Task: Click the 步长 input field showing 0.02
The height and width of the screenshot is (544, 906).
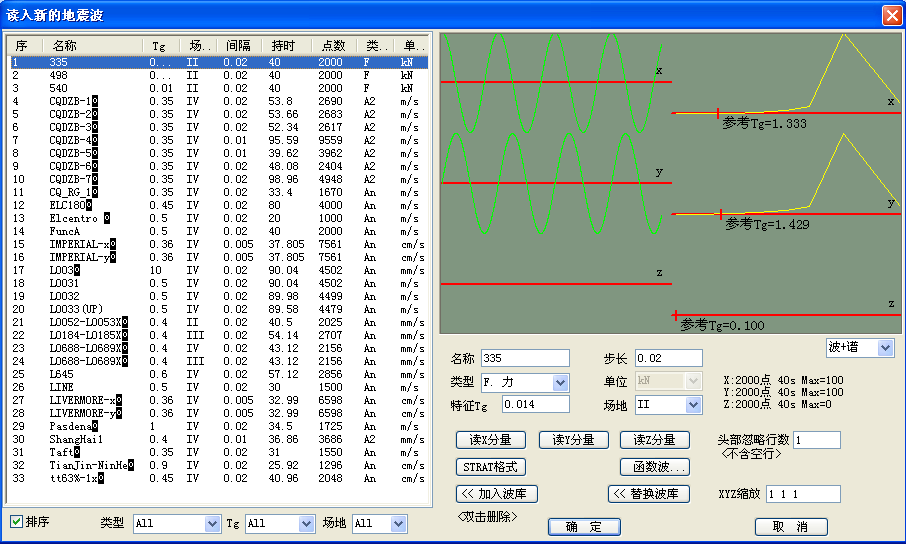Action: click(669, 358)
